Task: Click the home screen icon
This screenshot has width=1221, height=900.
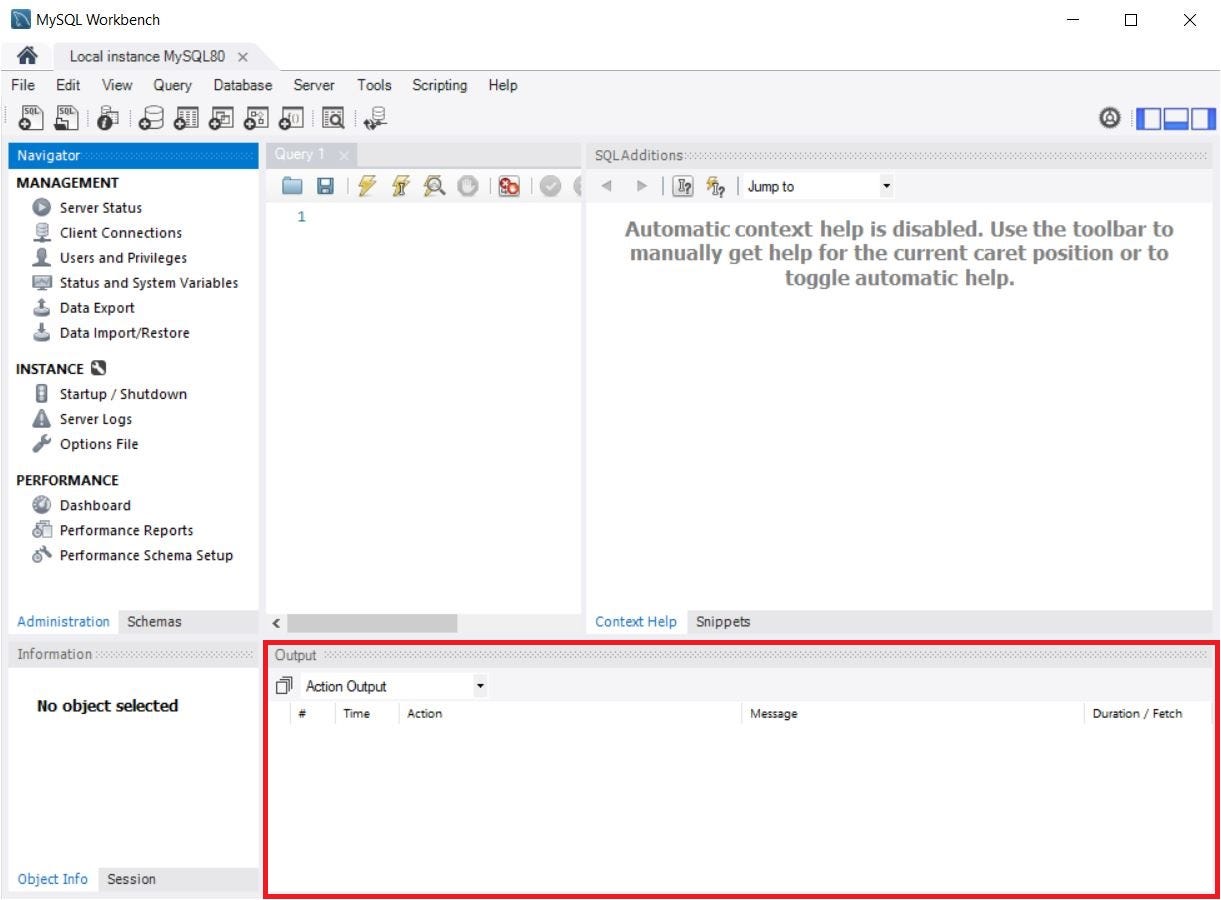Action: (x=28, y=56)
